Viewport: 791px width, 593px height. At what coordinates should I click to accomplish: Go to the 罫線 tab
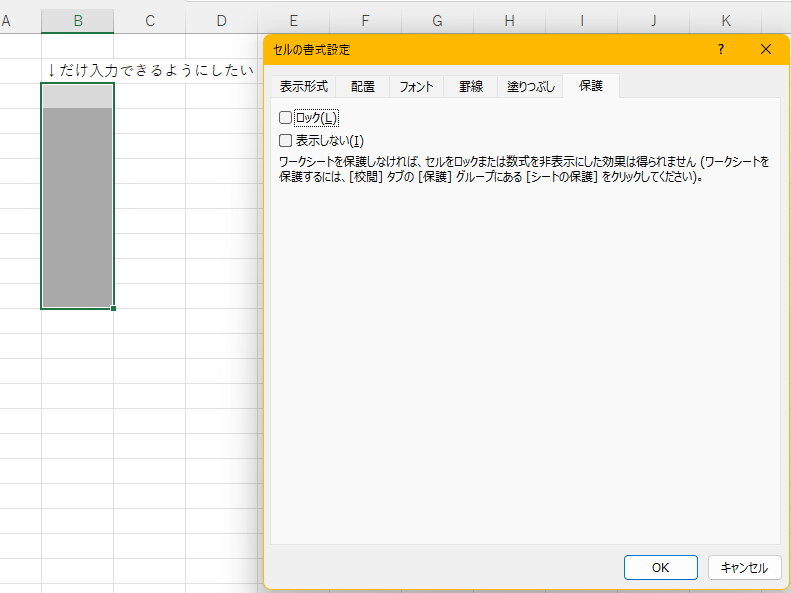471,87
